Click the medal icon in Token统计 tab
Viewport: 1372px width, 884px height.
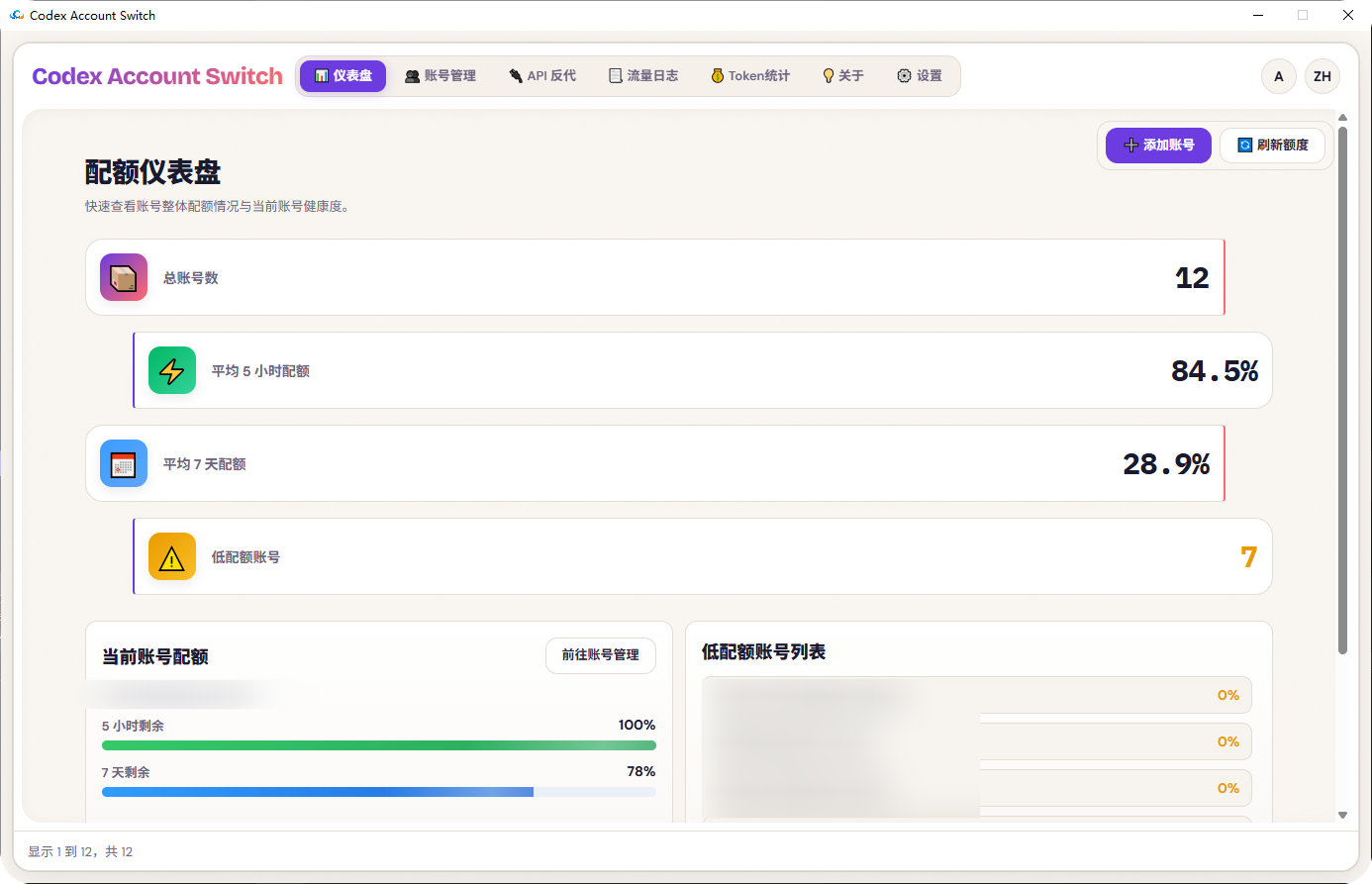tap(718, 76)
